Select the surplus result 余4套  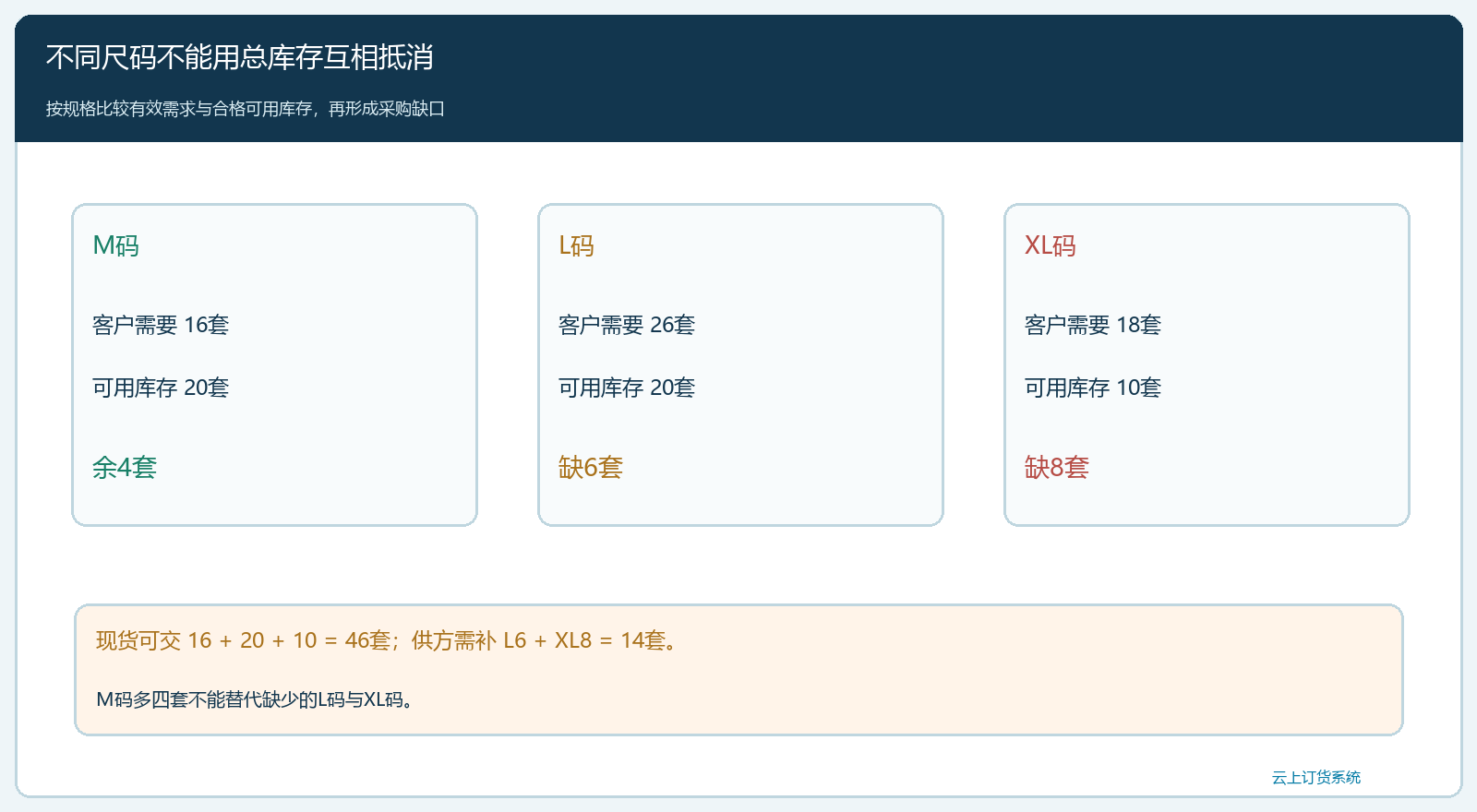click(125, 467)
